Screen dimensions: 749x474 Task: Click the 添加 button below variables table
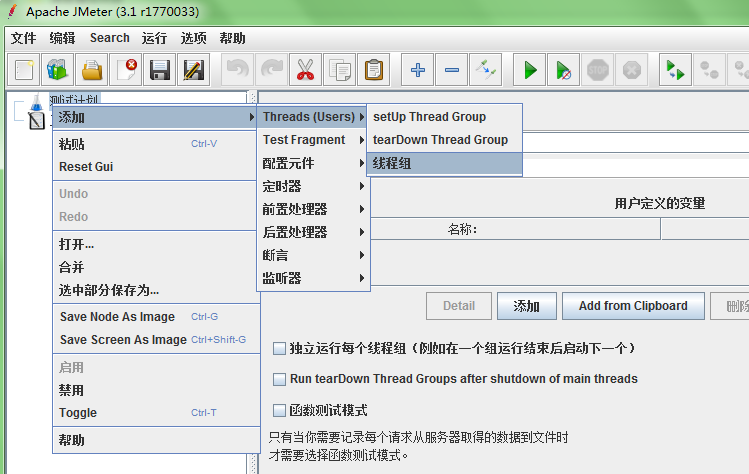(x=526, y=306)
